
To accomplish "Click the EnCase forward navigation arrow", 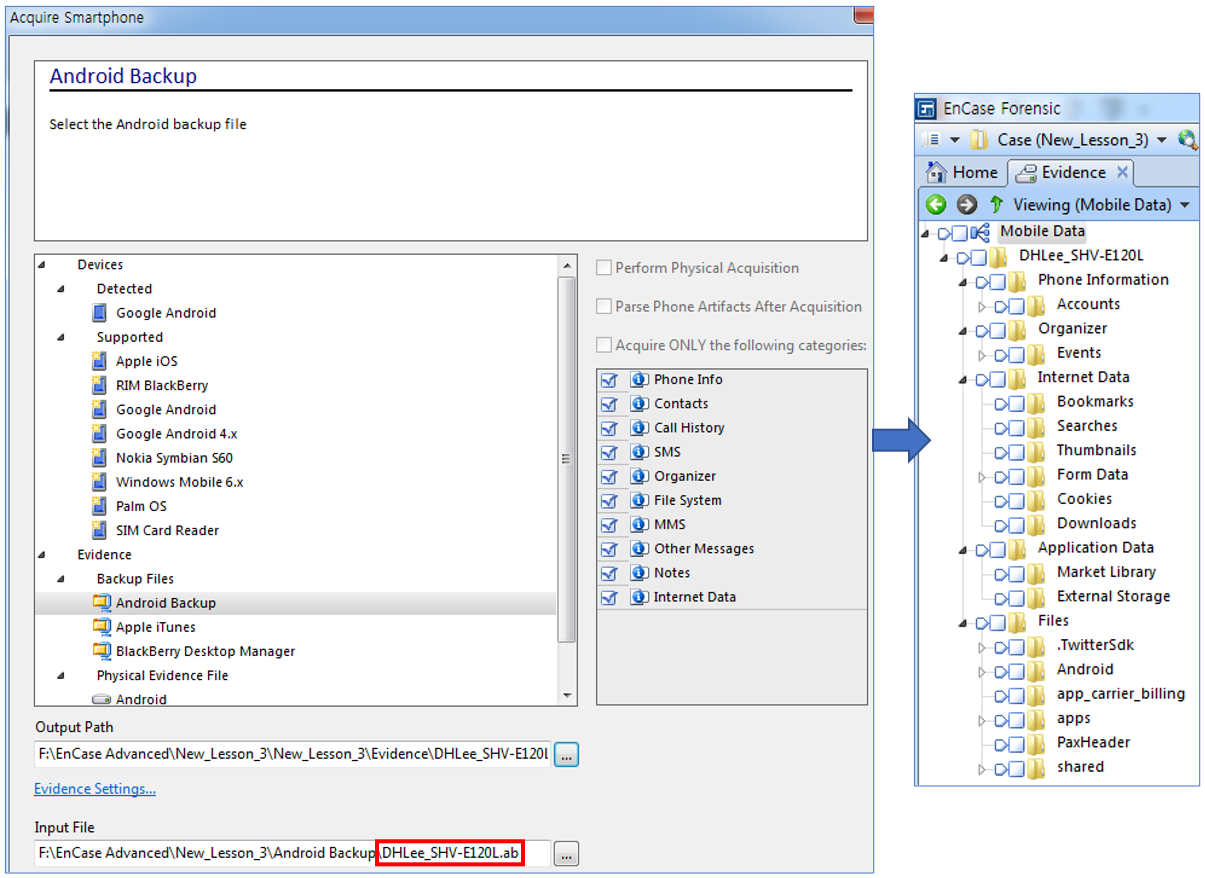I will coord(966,204).
